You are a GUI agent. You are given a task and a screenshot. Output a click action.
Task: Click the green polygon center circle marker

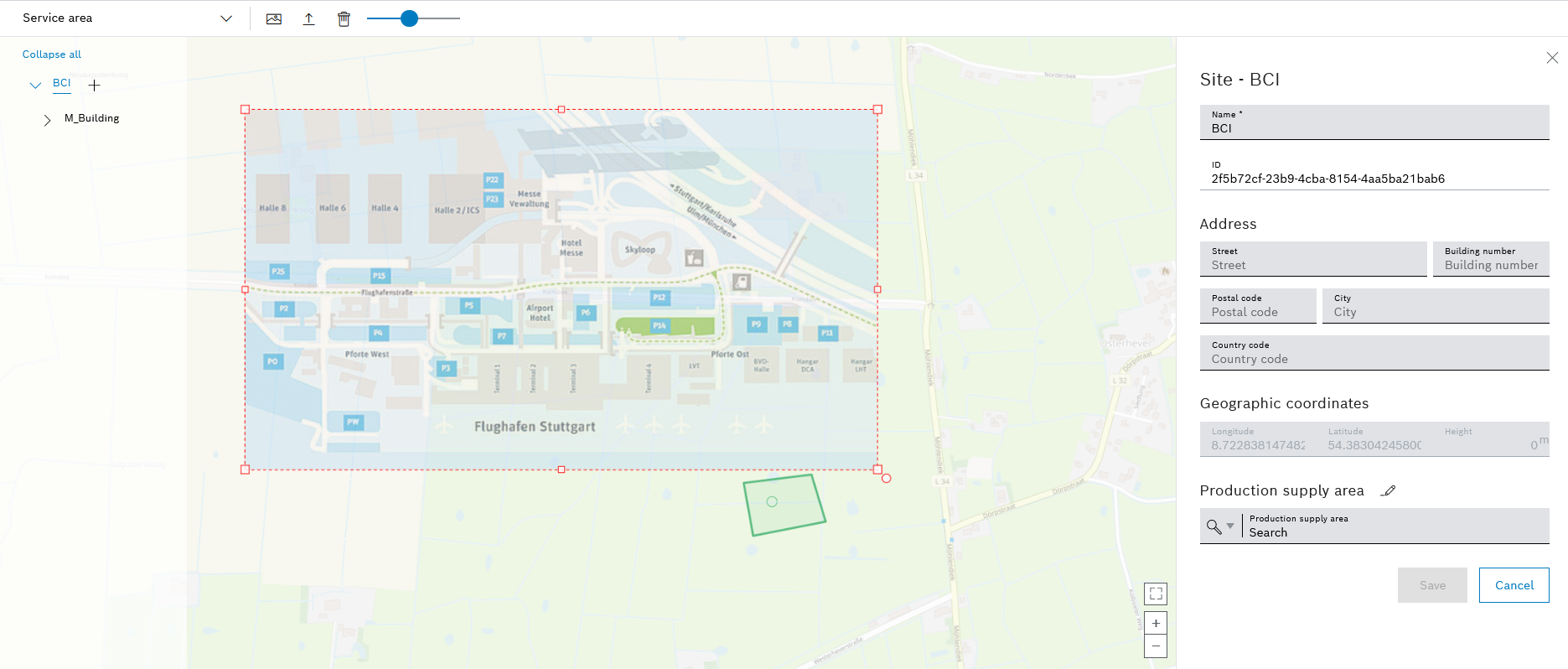coord(772,501)
